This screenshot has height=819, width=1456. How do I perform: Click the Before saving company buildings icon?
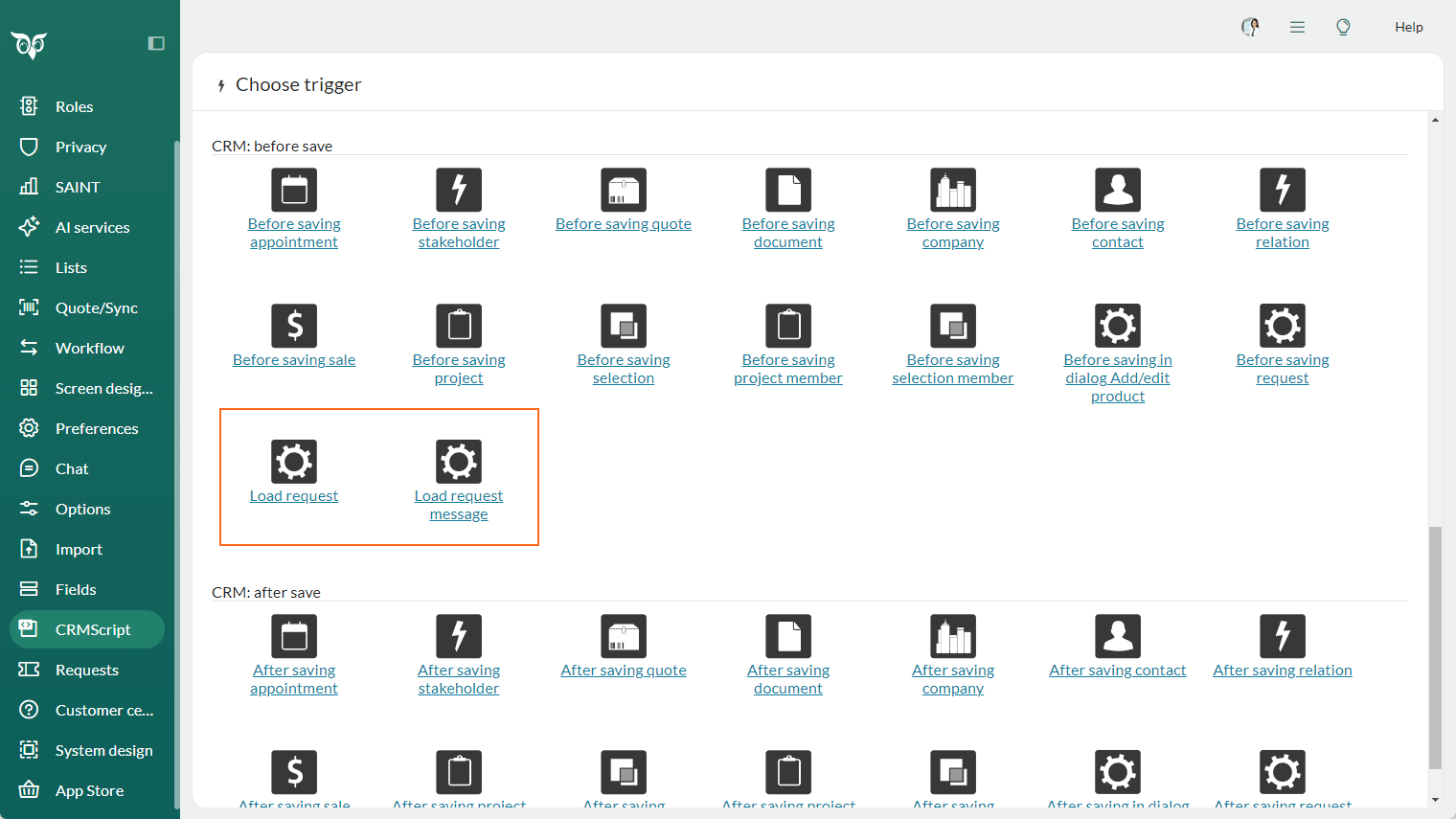(953, 190)
